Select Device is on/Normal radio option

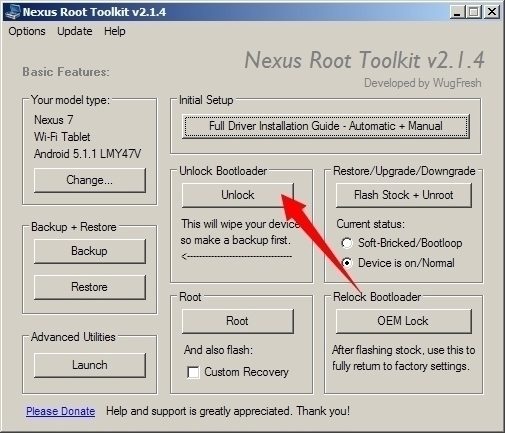(x=347, y=263)
